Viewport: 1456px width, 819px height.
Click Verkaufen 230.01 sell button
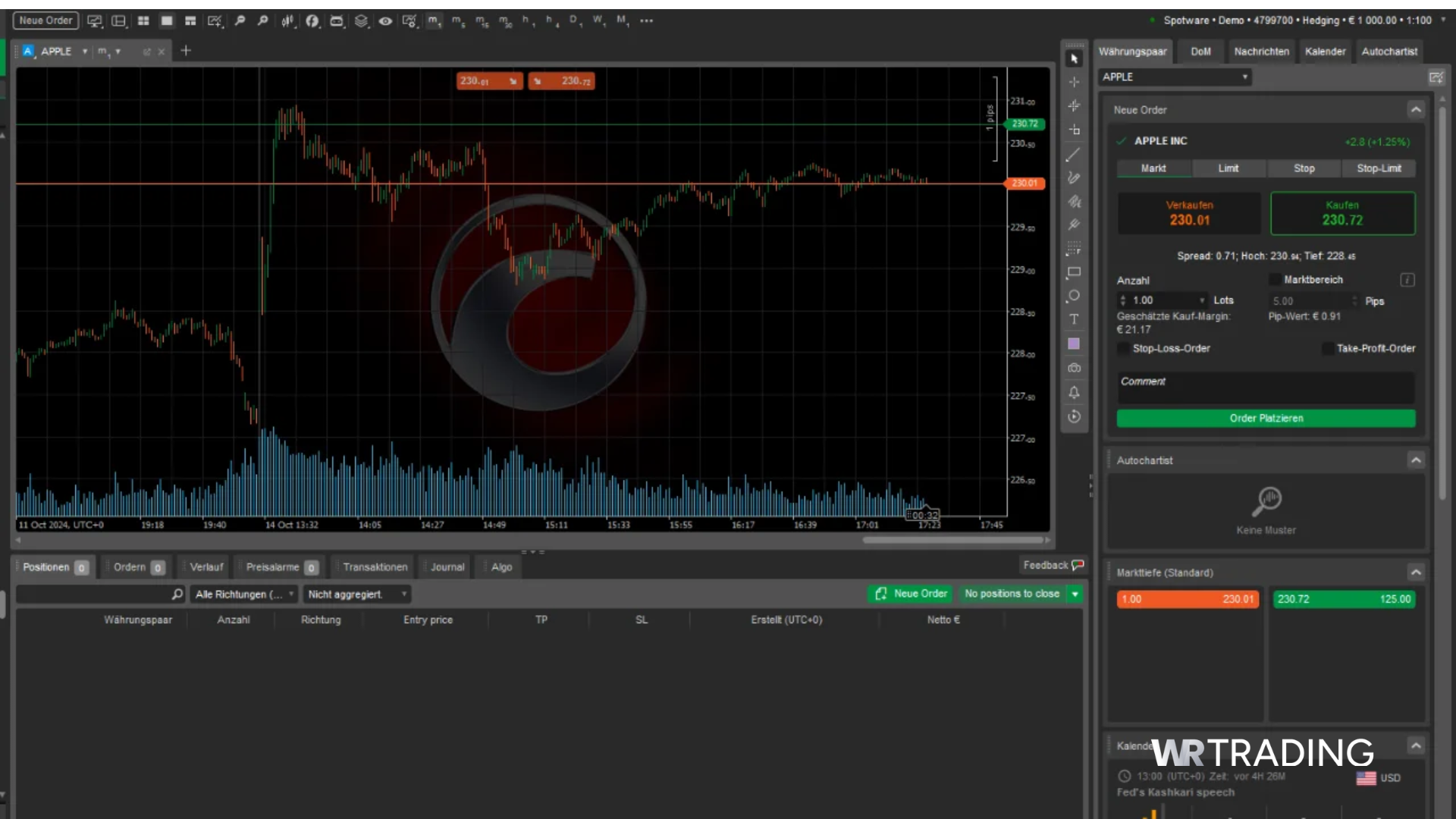(x=1189, y=213)
